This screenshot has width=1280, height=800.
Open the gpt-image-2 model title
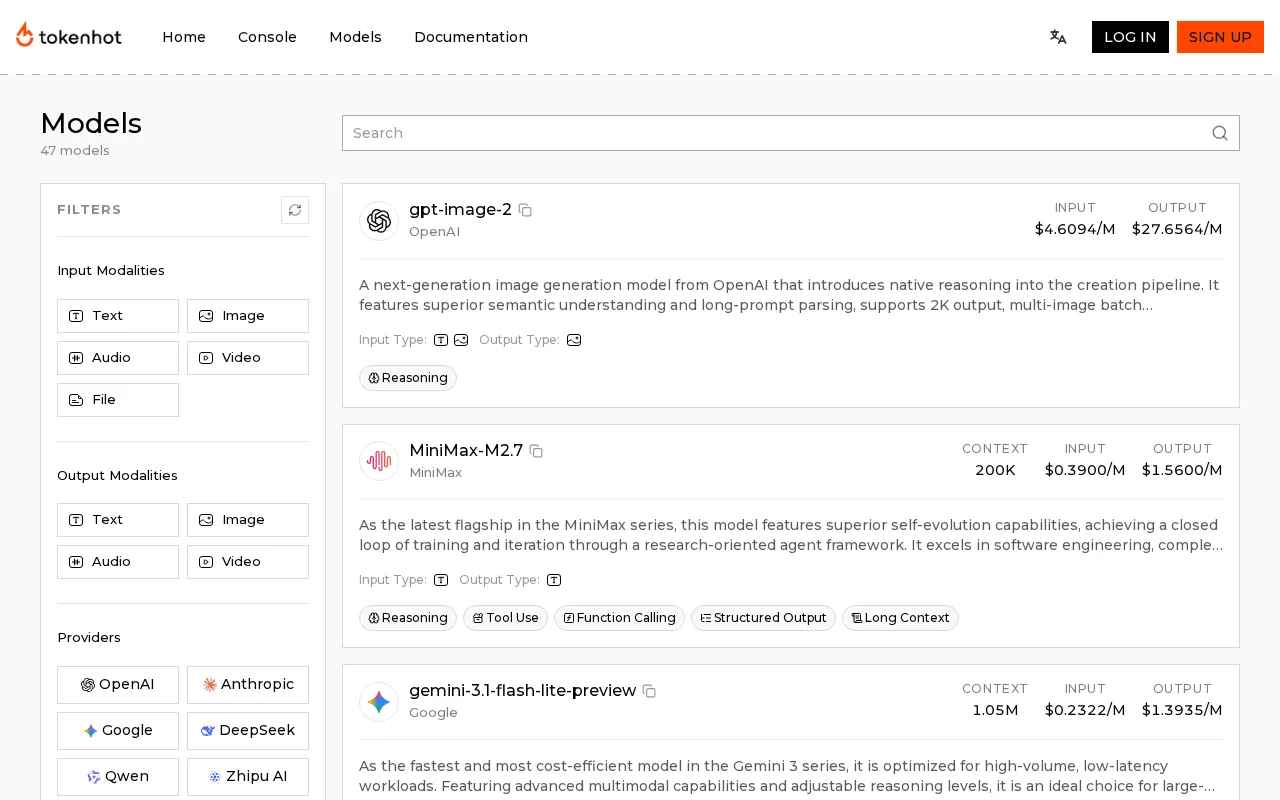coord(460,210)
